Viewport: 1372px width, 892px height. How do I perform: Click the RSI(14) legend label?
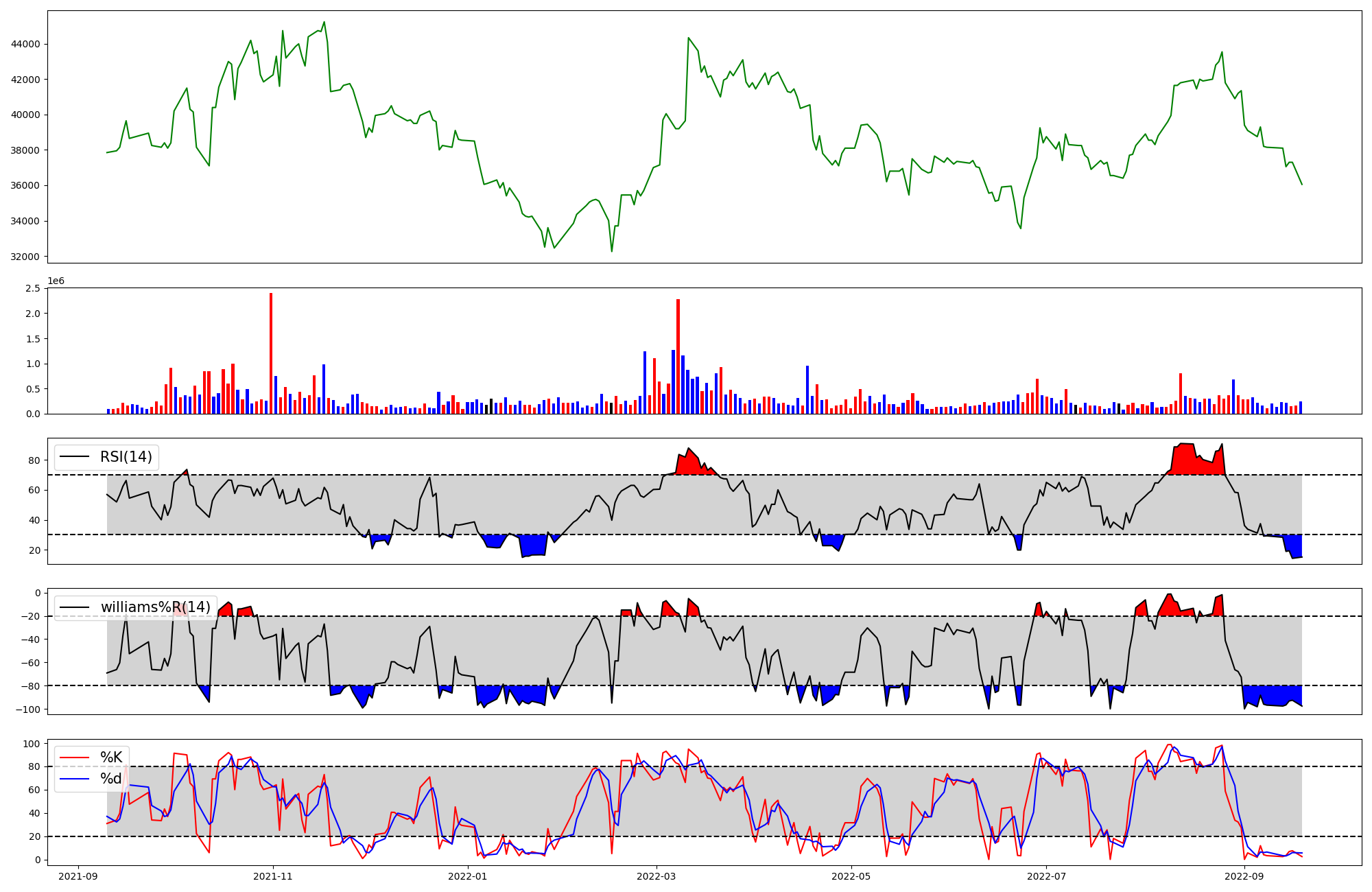click(x=126, y=457)
